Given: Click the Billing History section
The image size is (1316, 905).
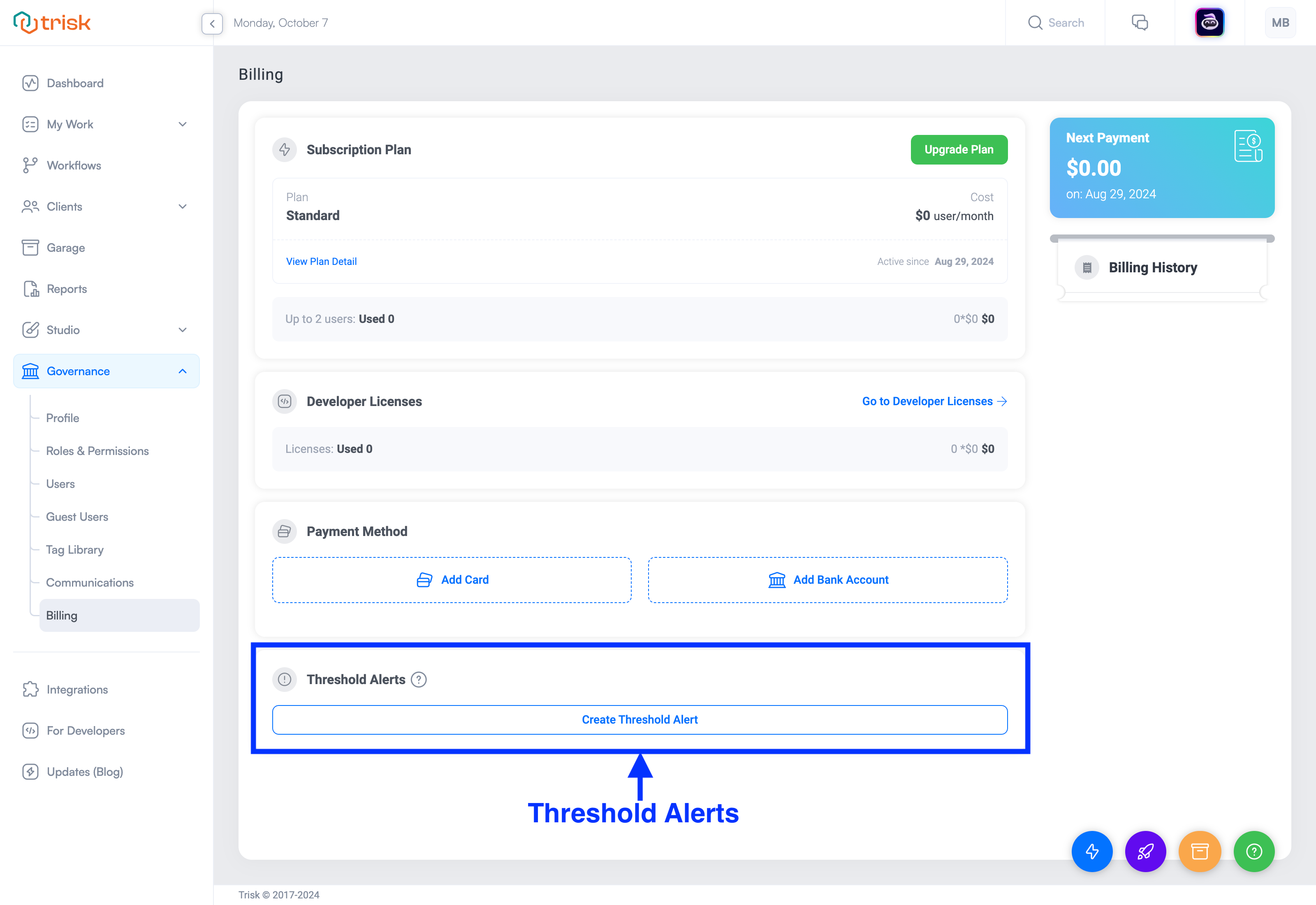Looking at the screenshot, I should (1162, 267).
